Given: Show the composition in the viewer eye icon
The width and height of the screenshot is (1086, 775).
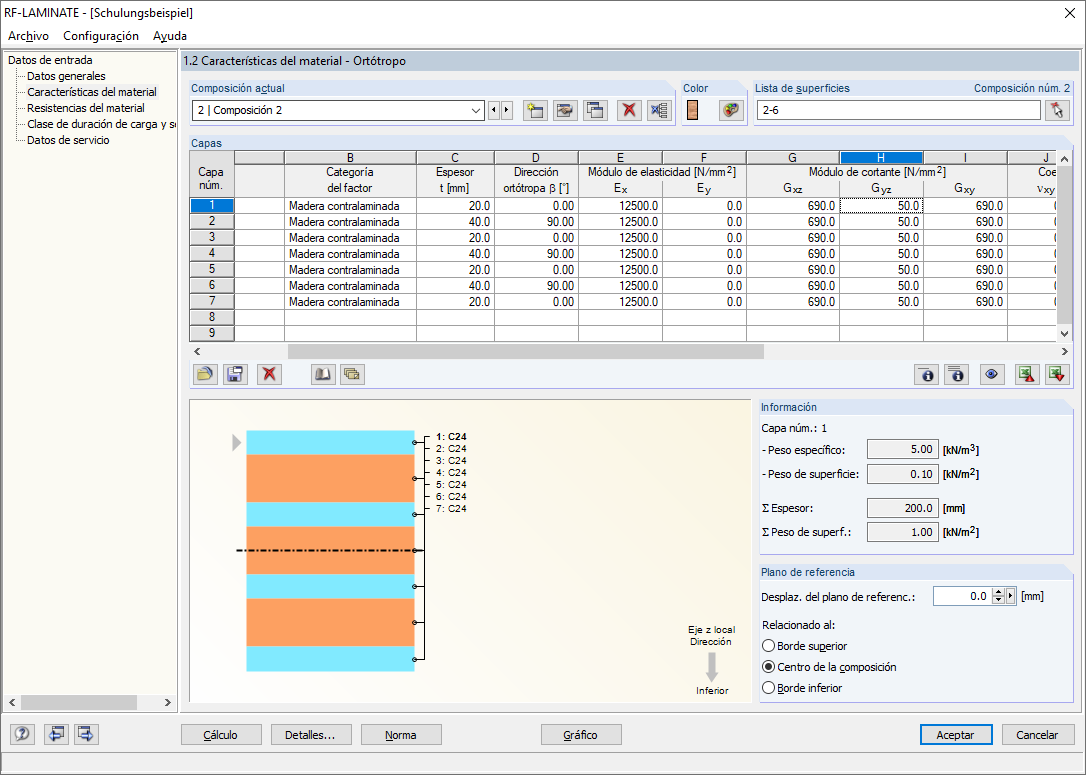Looking at the screenshot, I should [x=992, y=373].
